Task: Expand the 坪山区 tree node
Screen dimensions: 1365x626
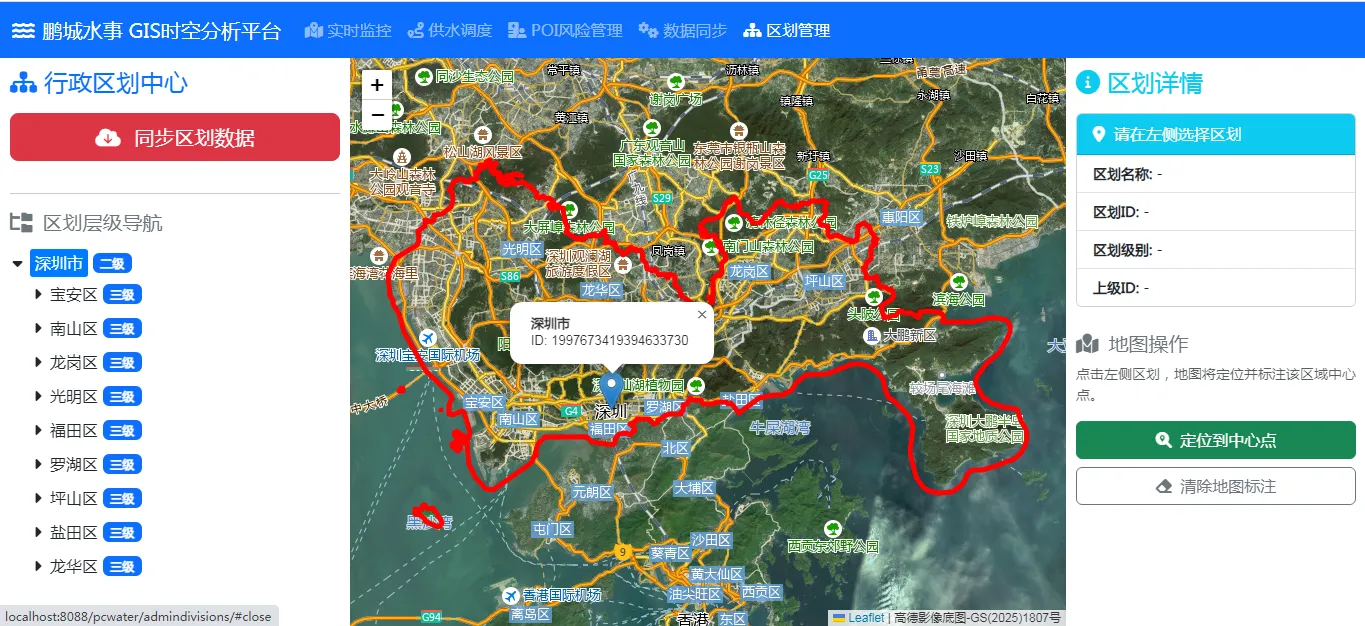Action: point(38,498)
